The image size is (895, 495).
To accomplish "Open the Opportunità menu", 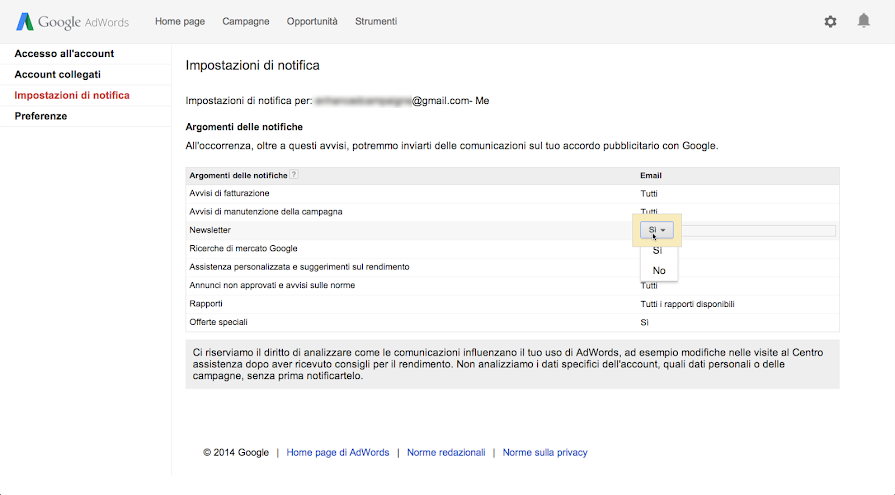I will tap(312, 21).
